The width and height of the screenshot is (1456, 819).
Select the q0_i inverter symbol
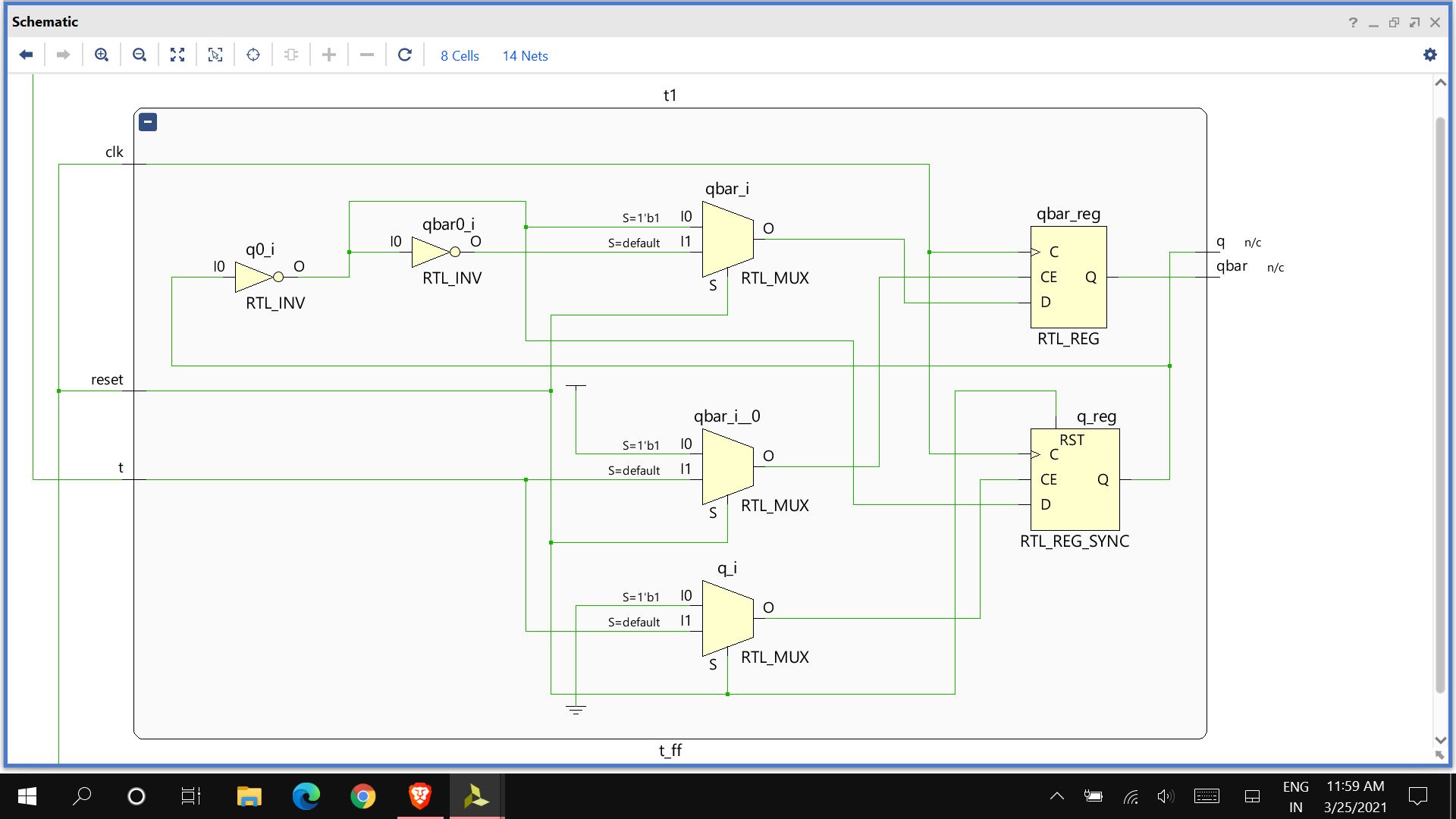(258, 277)
